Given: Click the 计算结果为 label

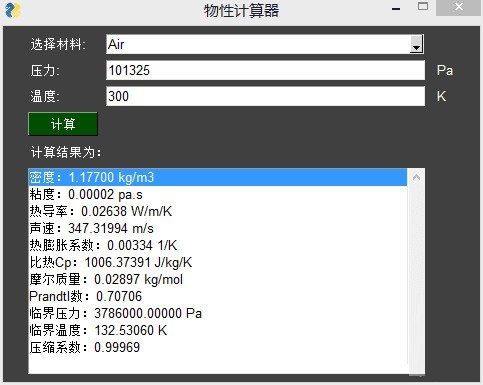Looking at the screenshot, I should 66,152.
